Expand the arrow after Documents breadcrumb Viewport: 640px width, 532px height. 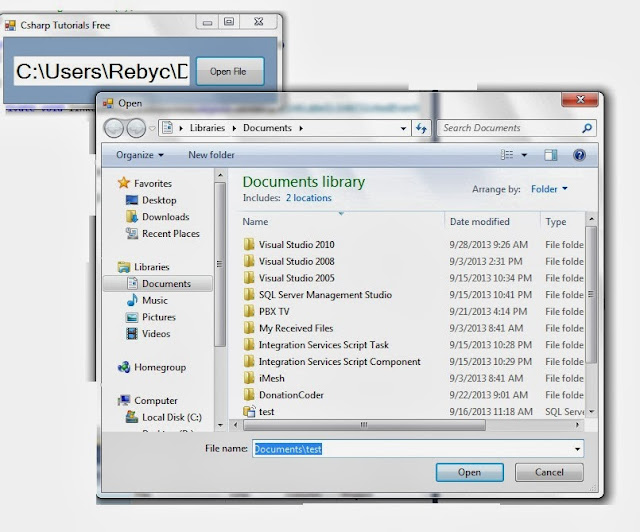pyautogui.click(x=301, y=128)
